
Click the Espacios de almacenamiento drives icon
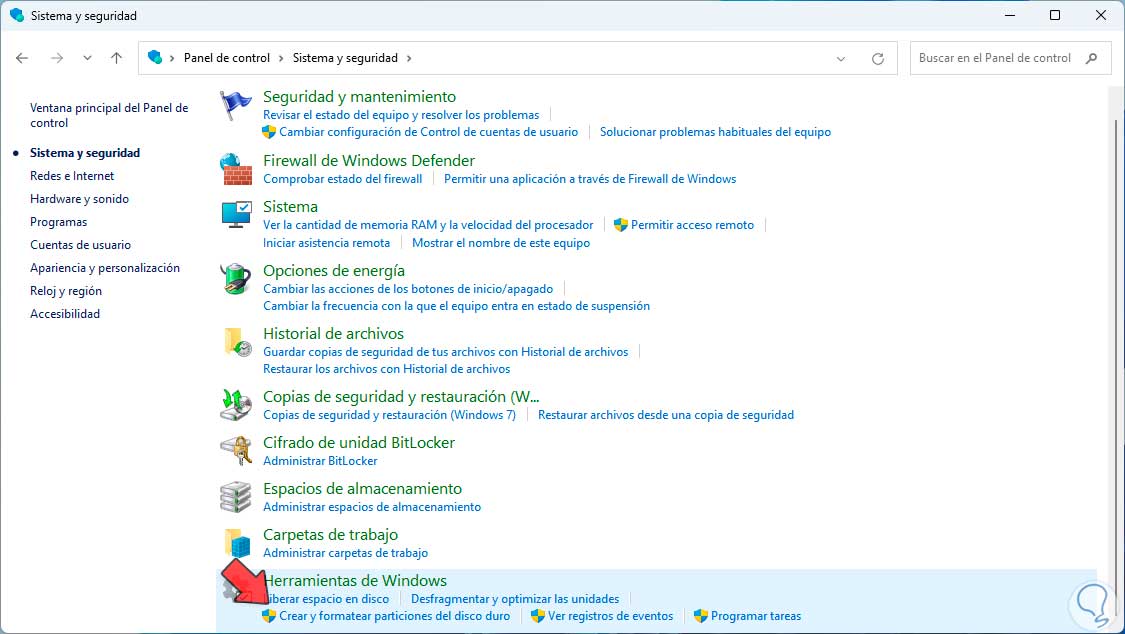pos(235,497)
